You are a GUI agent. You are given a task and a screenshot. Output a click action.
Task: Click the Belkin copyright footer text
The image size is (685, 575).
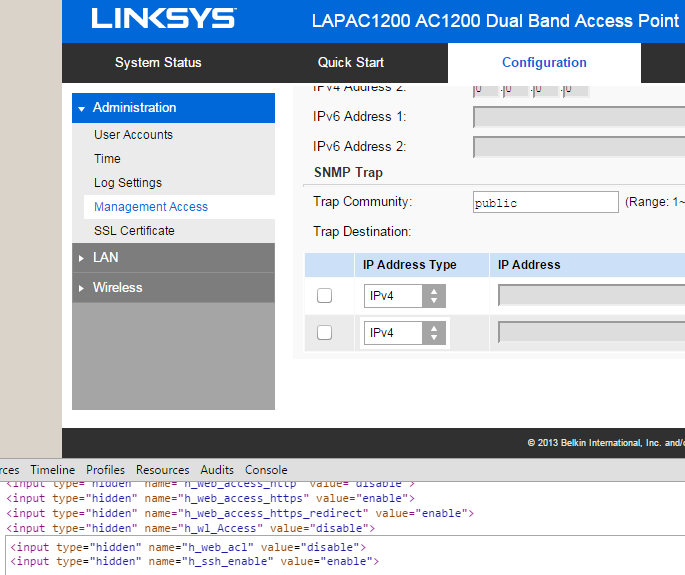pos(606,443)
